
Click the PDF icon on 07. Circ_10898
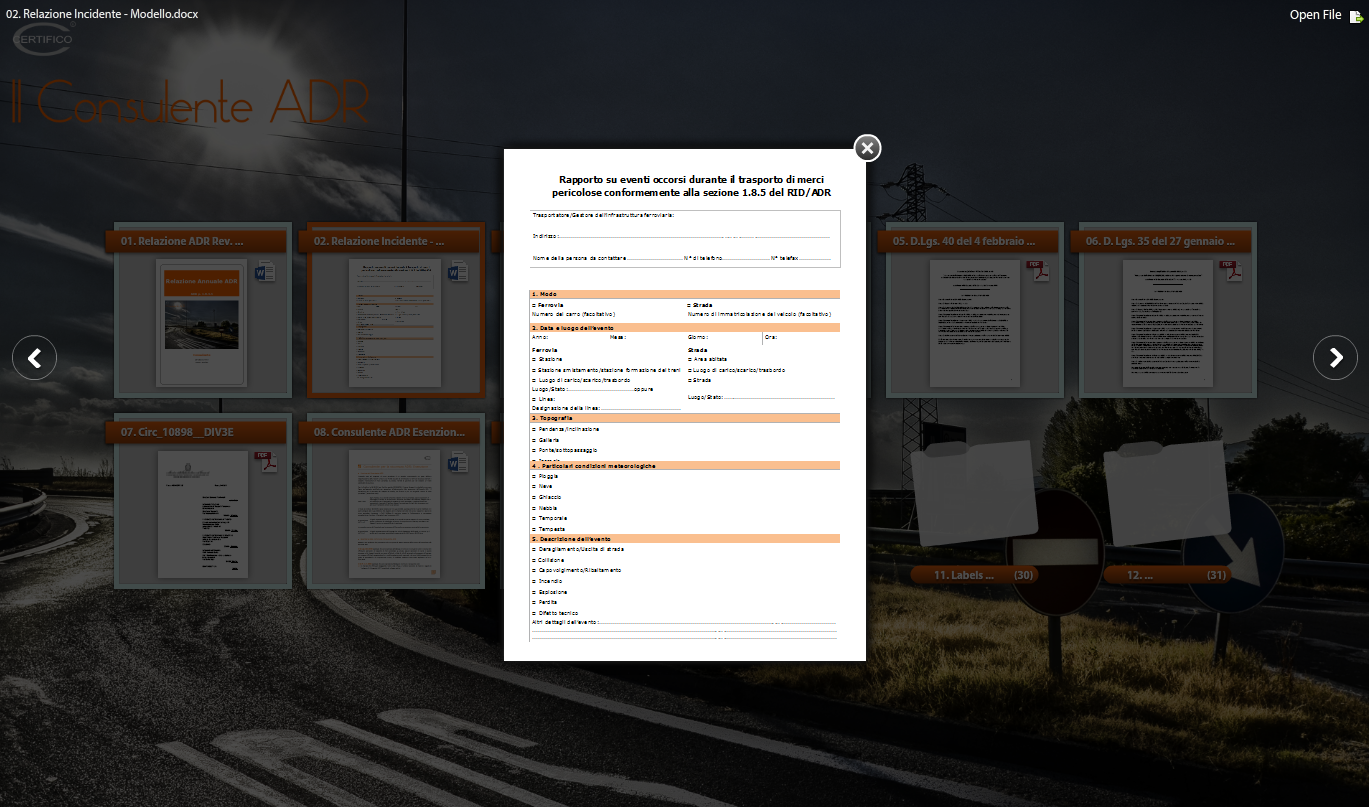[x=265, y=462]
